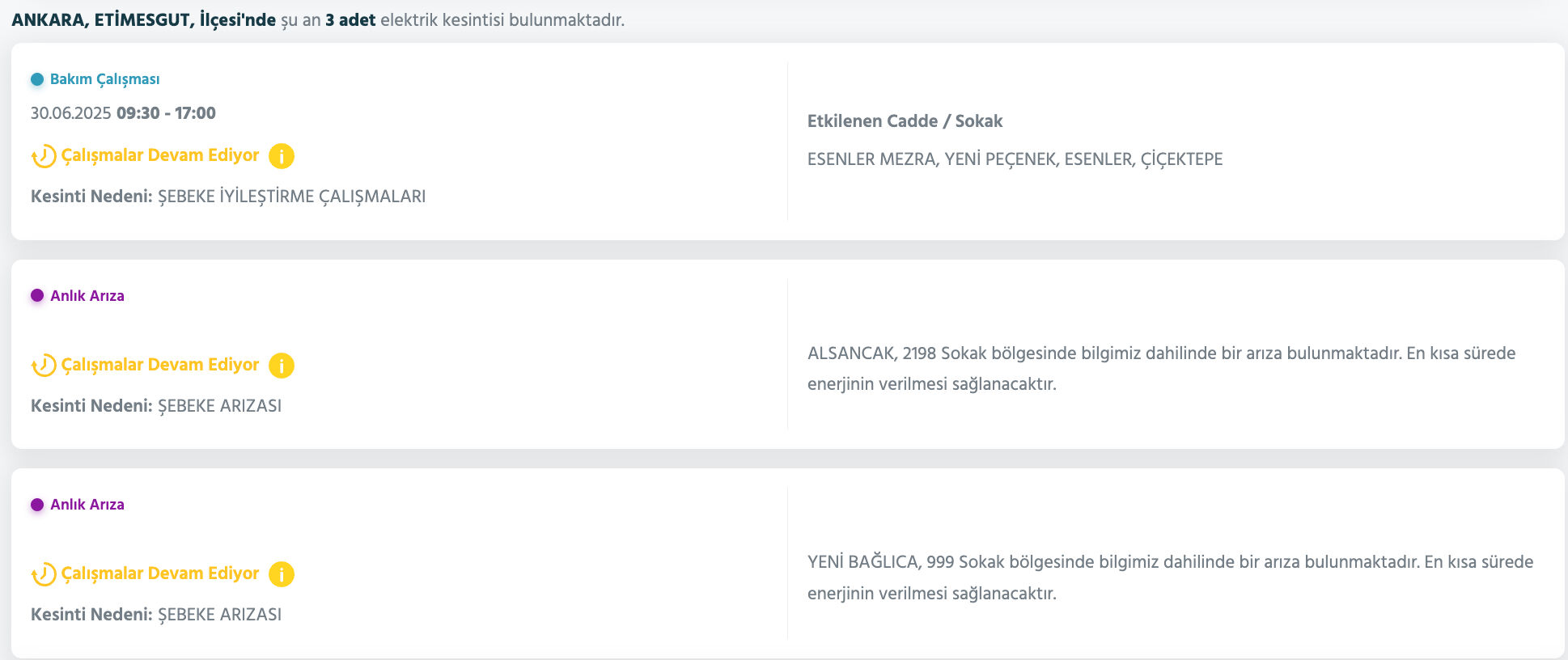
Task: Select the Bakım Çalışması category label
Action: click(x=104, y=78)
